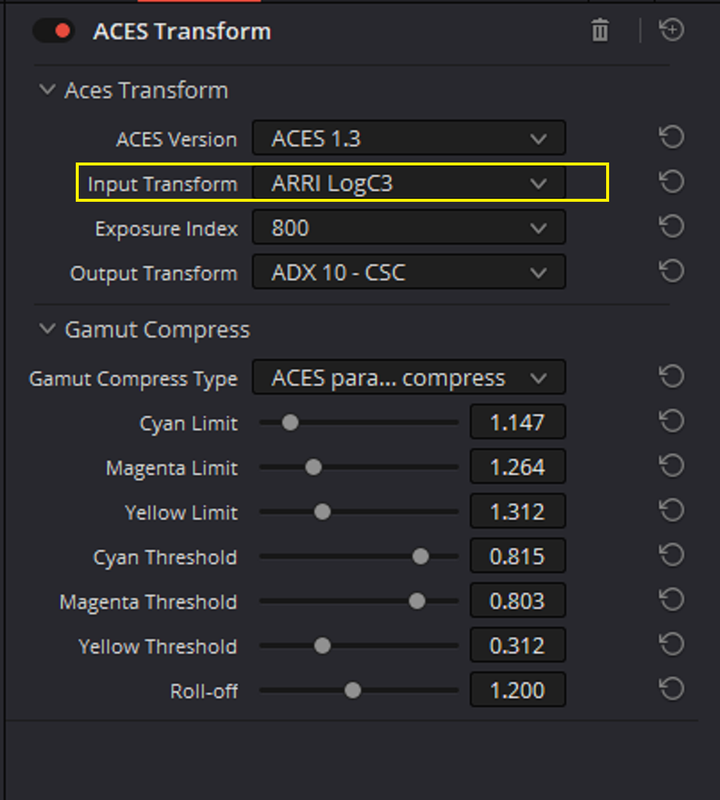The image size is (720, 800).
Task: Reset the Roll-off value
Action: coord(672,689)
